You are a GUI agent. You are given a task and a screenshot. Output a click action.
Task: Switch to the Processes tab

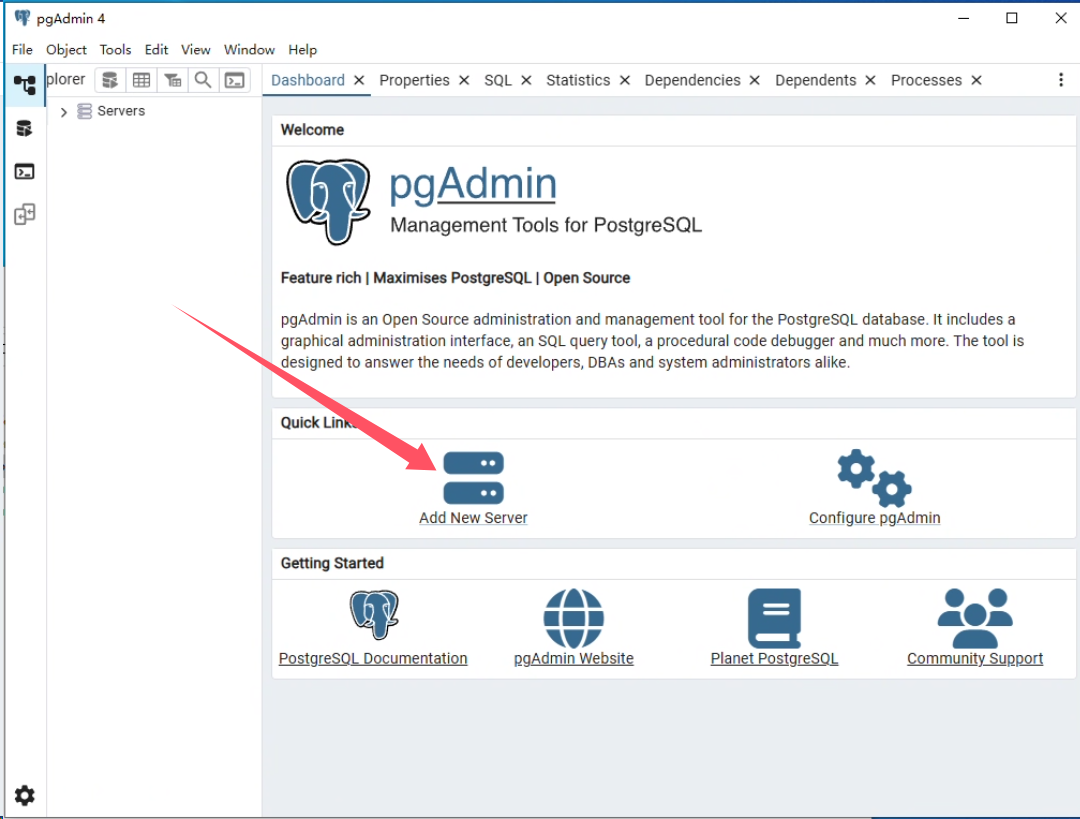(x=926, y=80)
